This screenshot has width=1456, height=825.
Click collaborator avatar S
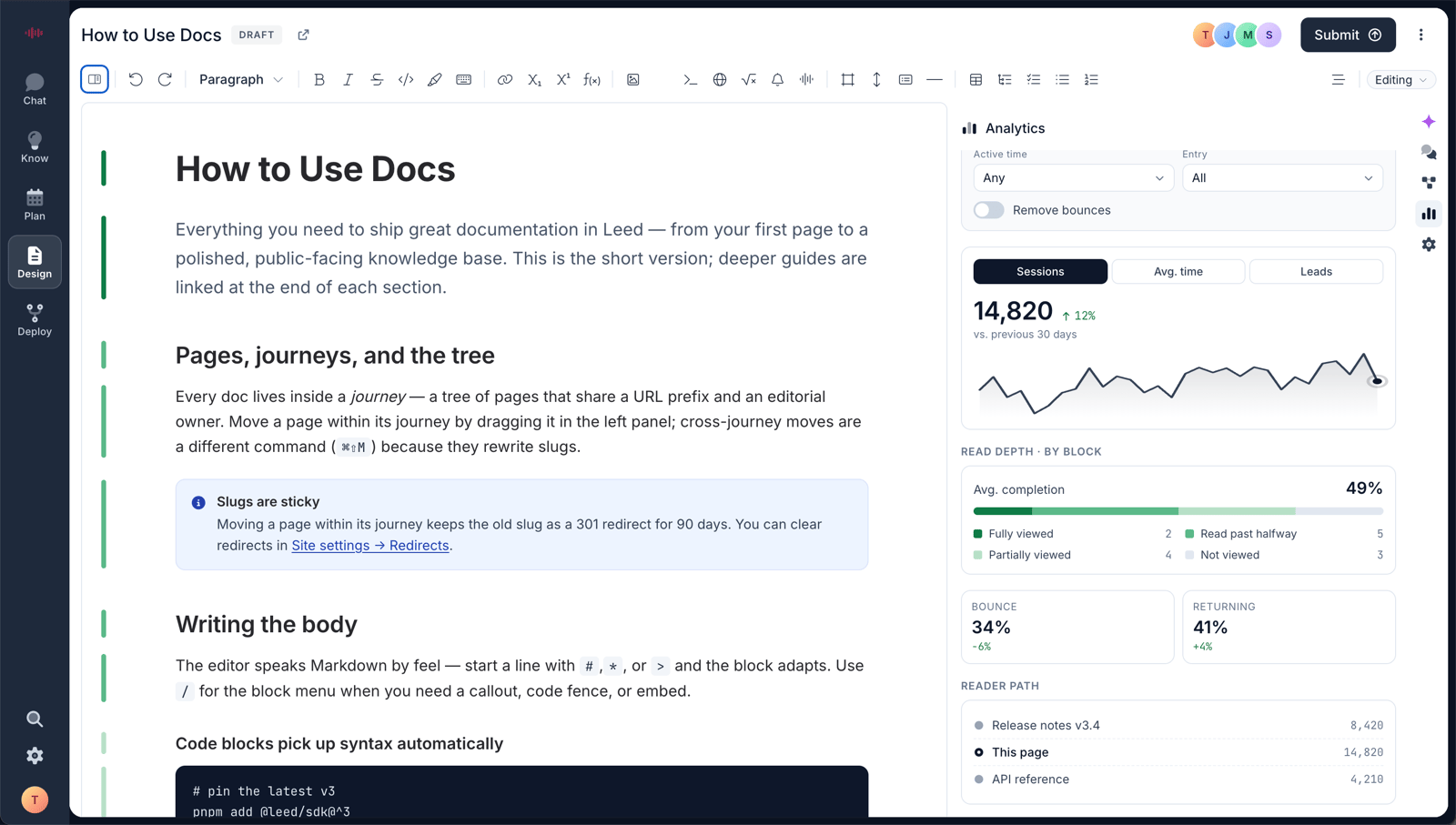tap(1269, 35)
